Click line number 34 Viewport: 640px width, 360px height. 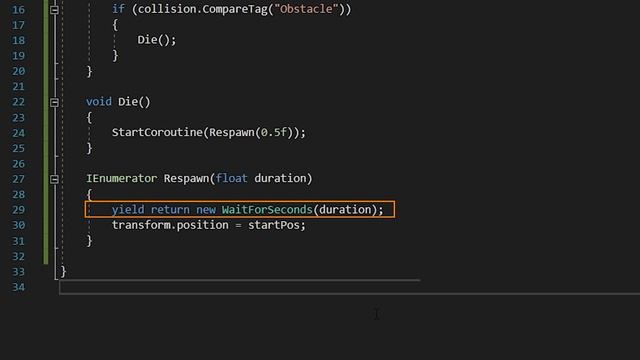[18, 287]
